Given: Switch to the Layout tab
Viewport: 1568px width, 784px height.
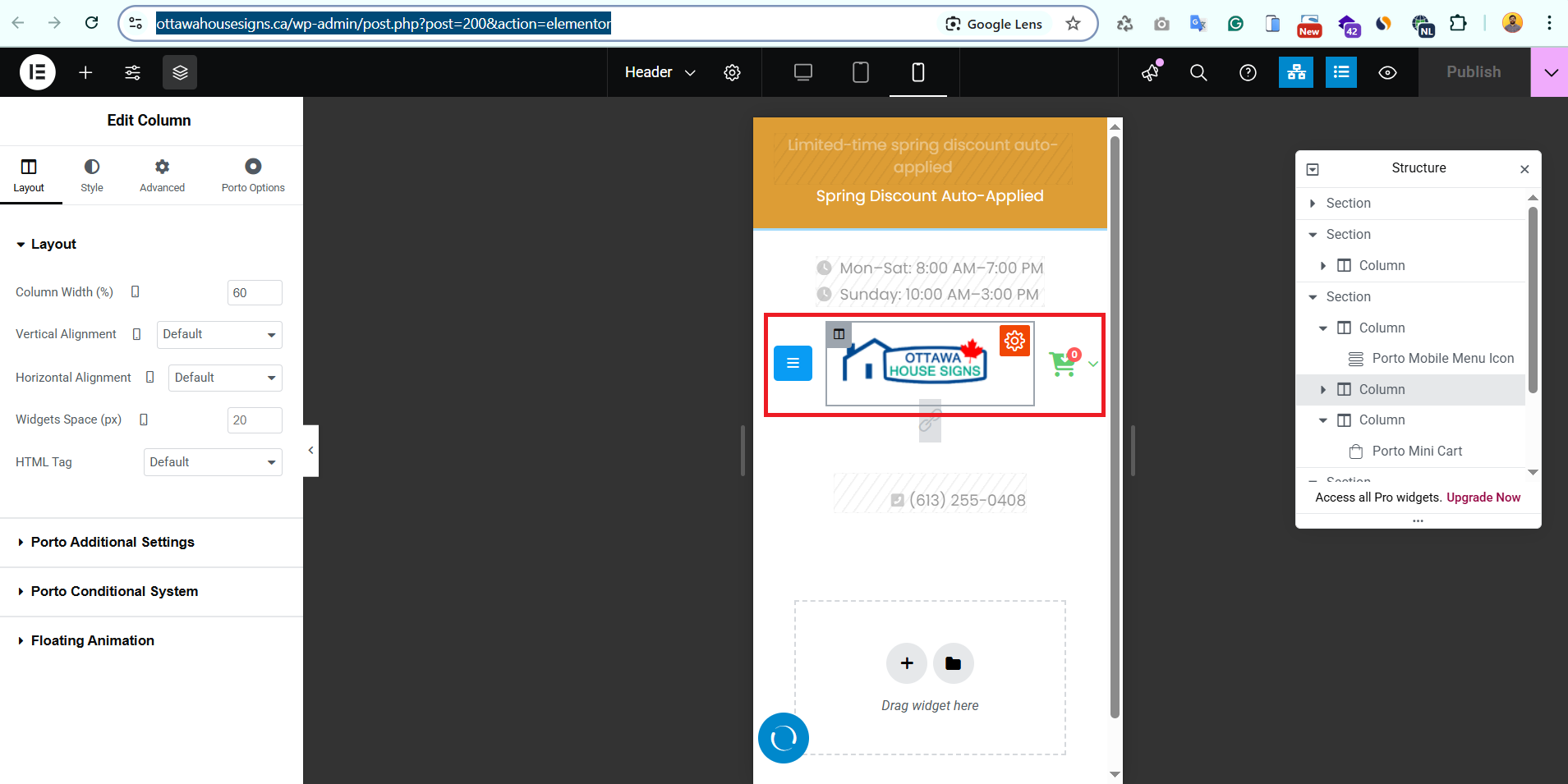Looking at the screenshot, I should [29, 176].
